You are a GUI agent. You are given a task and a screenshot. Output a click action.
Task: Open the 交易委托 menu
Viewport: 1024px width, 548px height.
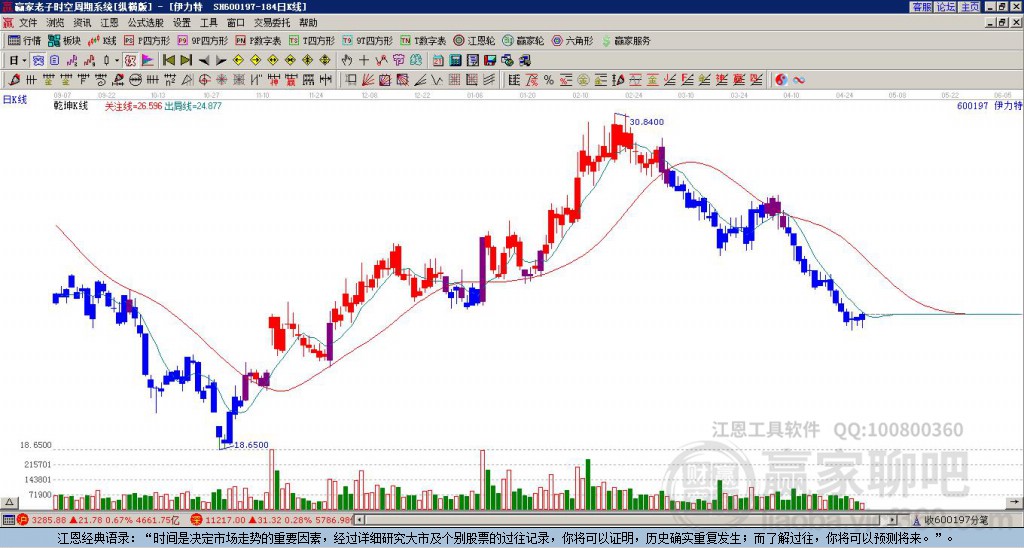(272, 23)
